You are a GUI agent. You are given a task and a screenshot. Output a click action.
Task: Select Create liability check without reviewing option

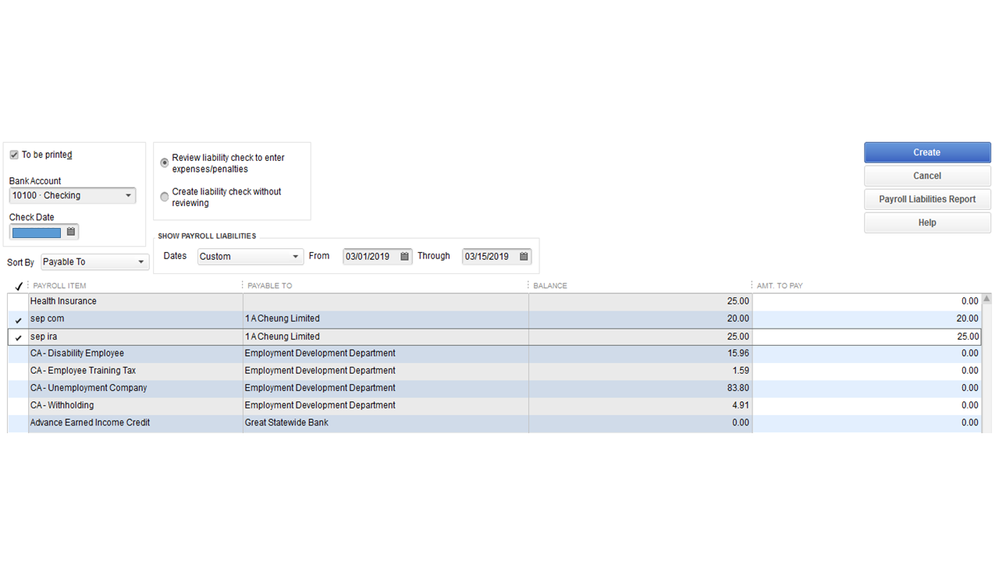(164, 197)
